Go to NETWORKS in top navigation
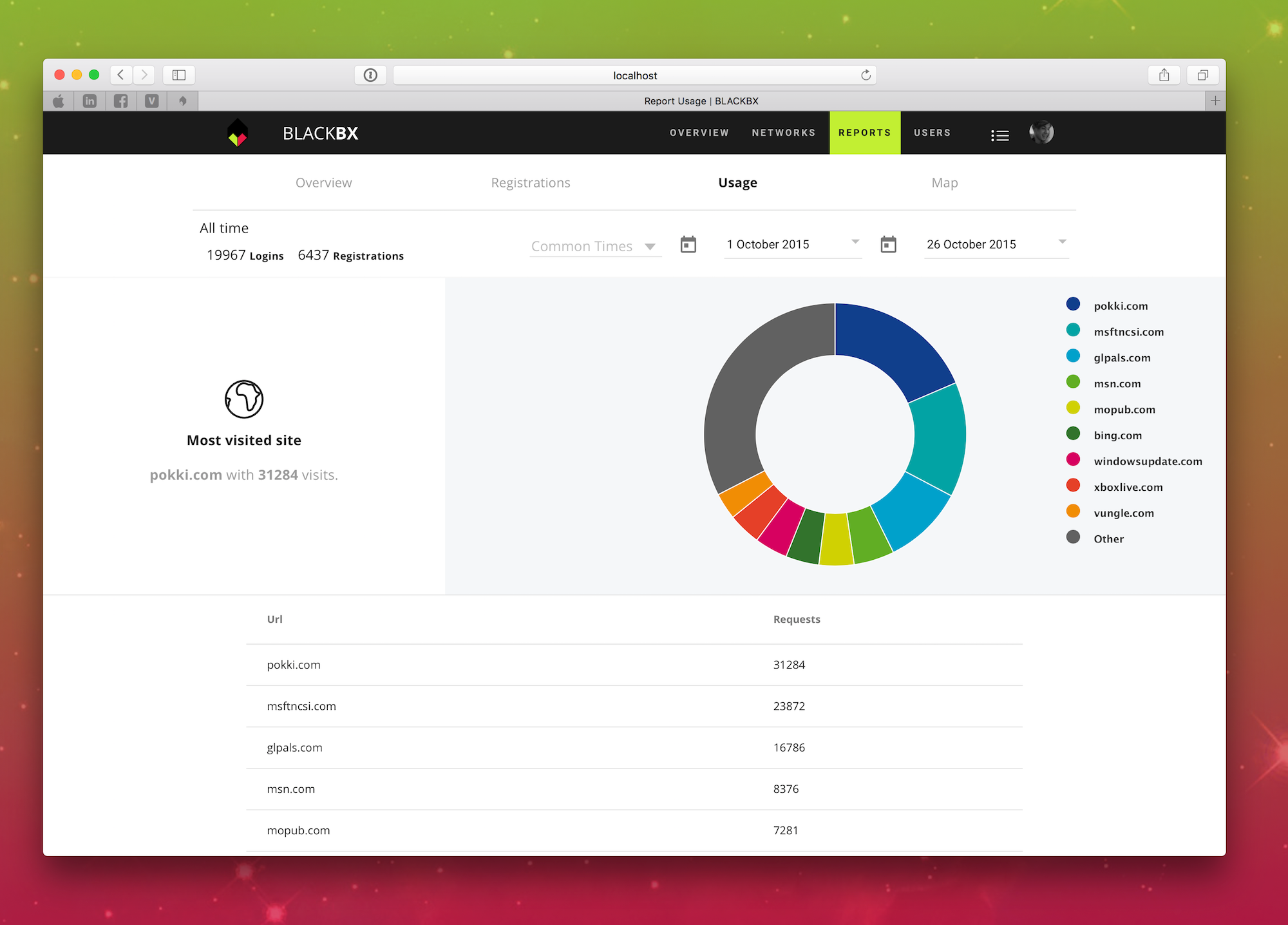 click(x=783, y=133)
